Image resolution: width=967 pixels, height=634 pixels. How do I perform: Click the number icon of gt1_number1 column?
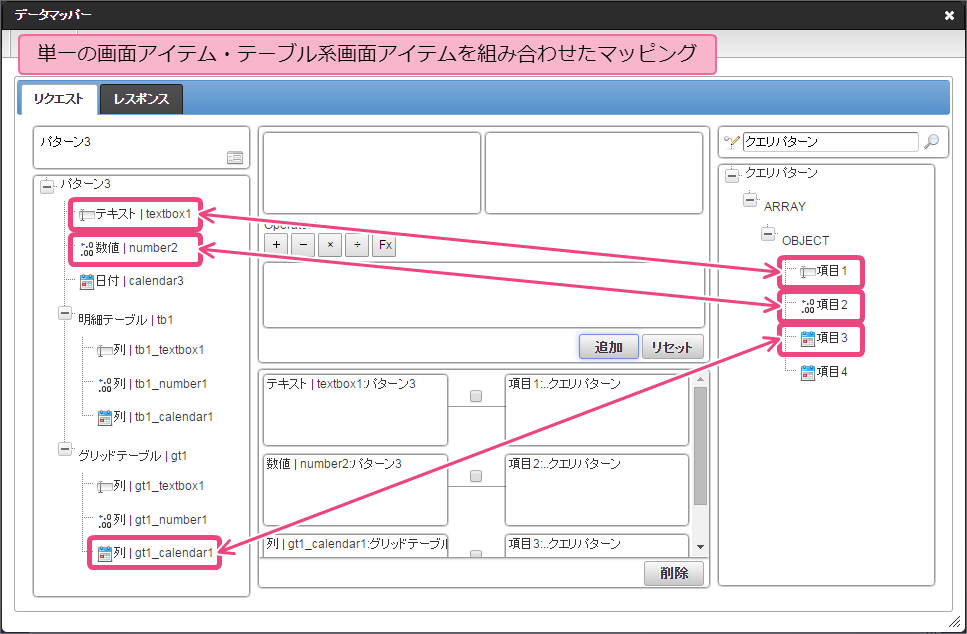pos(104,520)
